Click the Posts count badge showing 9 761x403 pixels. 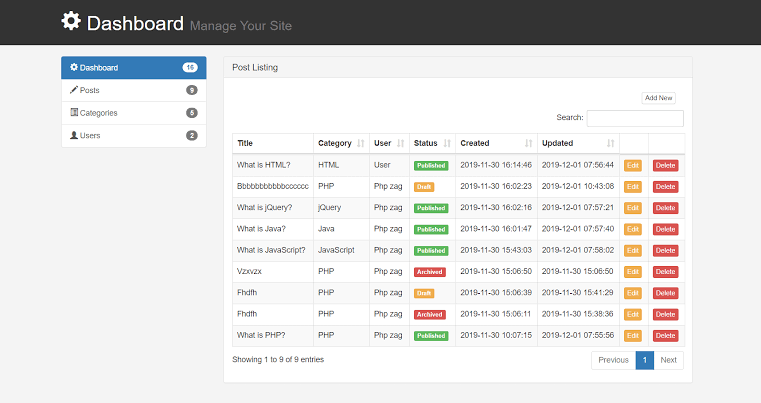pyautogui.click(x=192, y=90)
